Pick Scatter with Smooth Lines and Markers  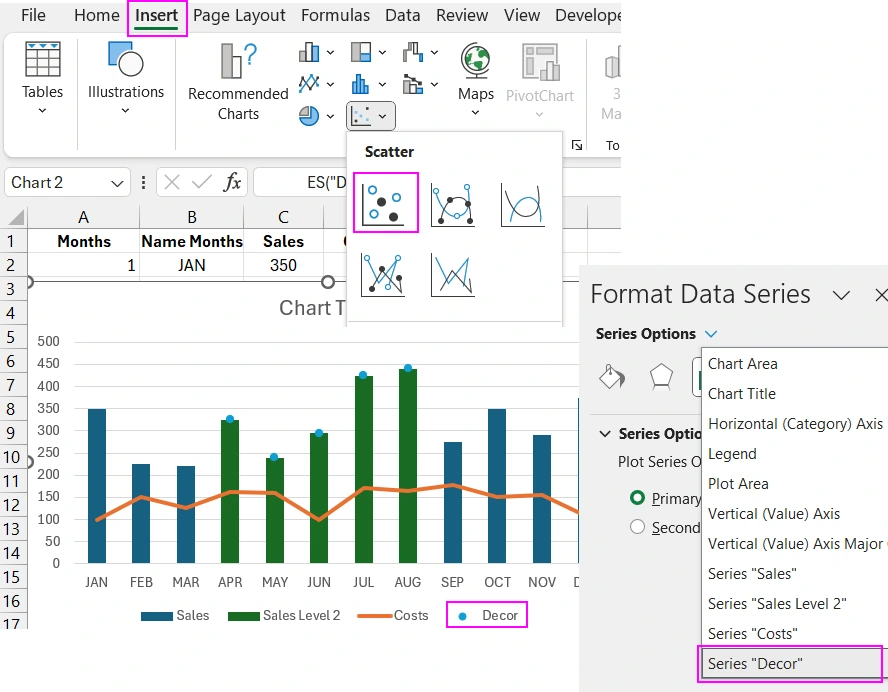pyautogui.click(x=452, y=203)
